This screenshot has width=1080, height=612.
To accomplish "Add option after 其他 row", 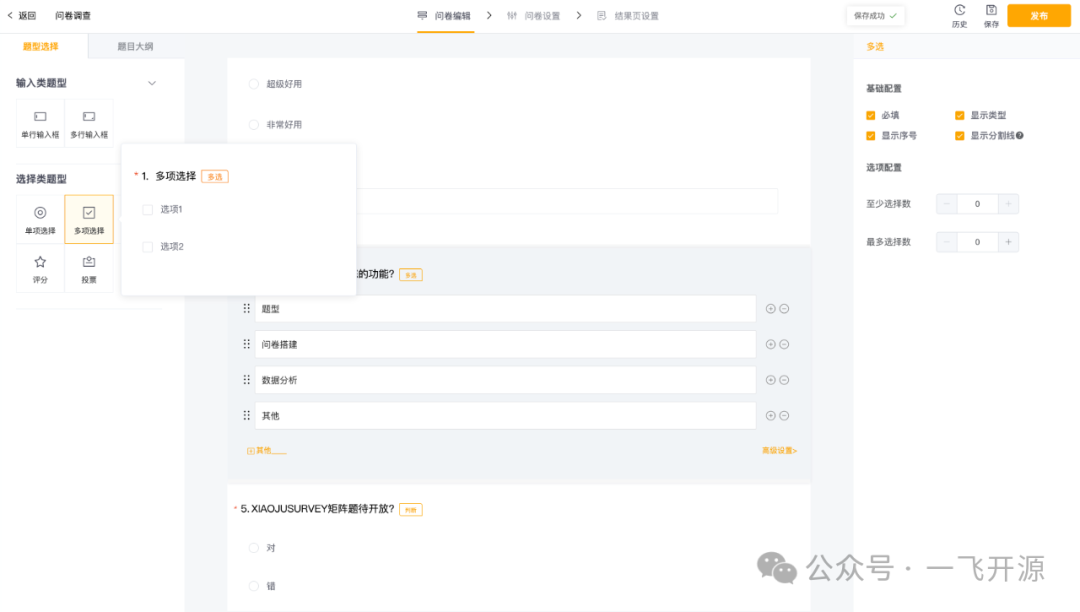I will coord(771,416).
